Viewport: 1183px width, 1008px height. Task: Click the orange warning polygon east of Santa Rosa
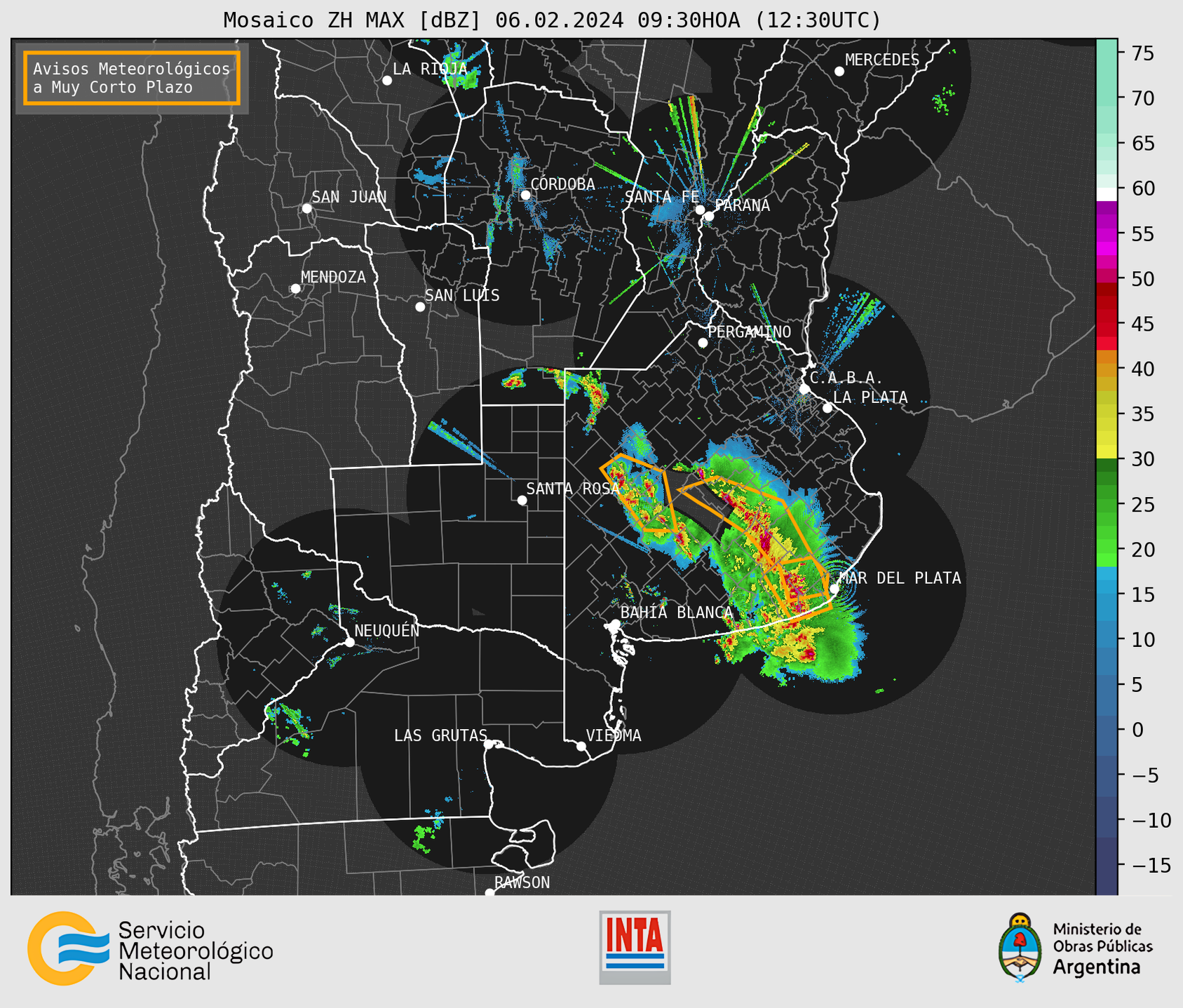click(x=640, y=493)
